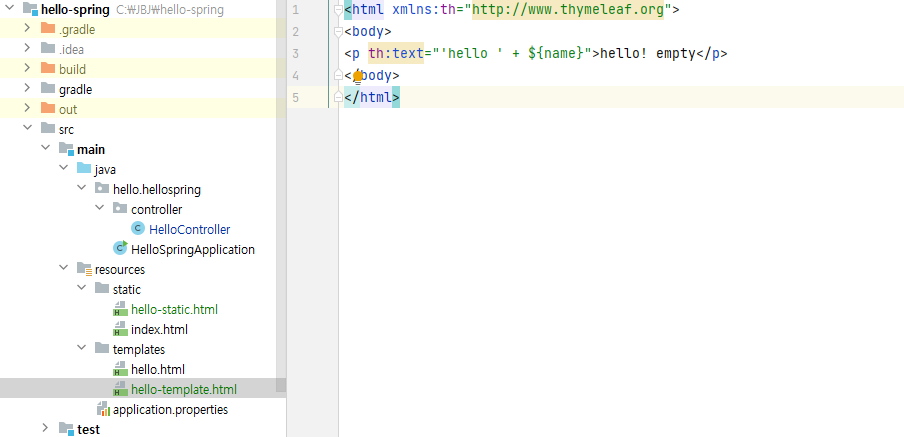Image resolution: width=904 pixels, height=437 pixels.
Task: Click the xmlns:th attribute on line 1
Action: (424, 10)
